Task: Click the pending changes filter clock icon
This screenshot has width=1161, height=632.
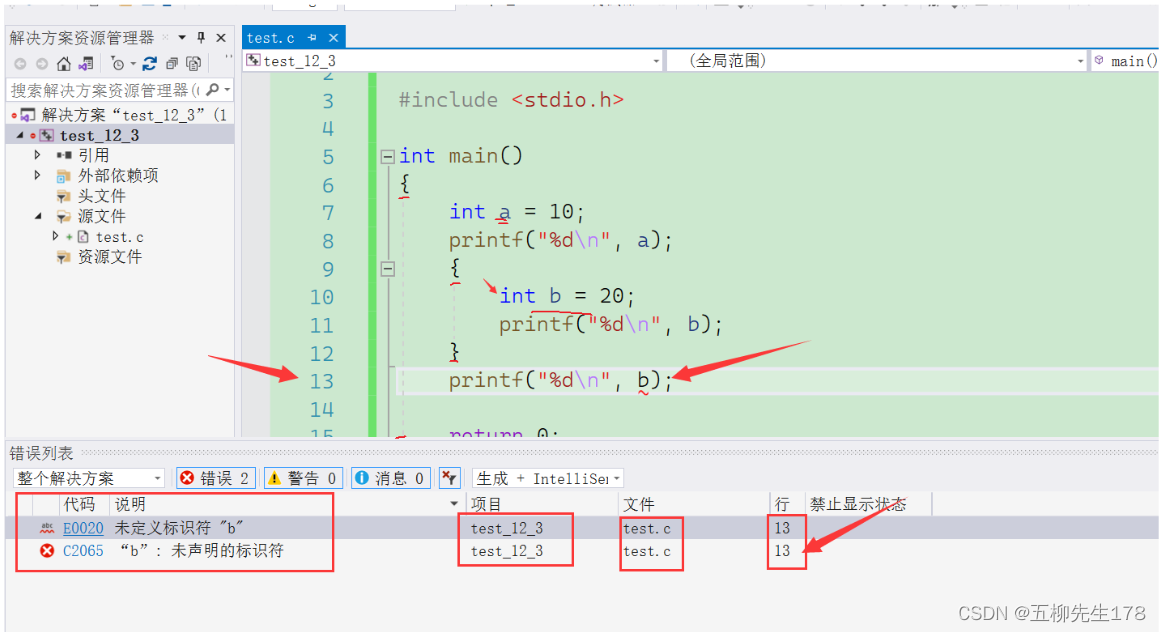Action: pos(117,64)
